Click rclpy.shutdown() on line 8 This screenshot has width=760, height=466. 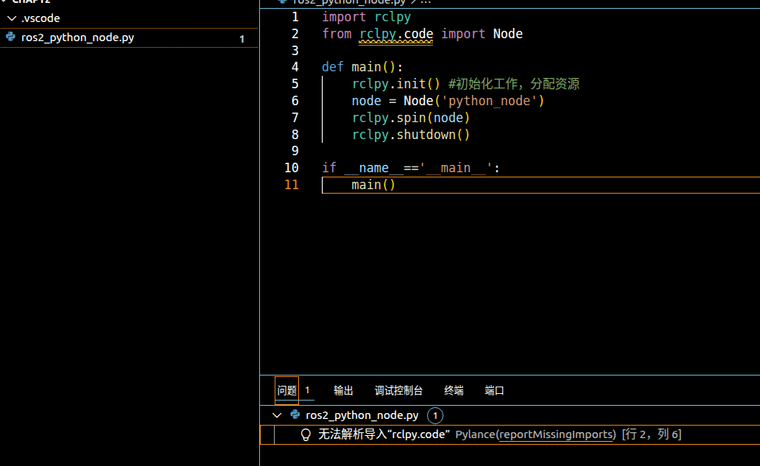(411, 135)
